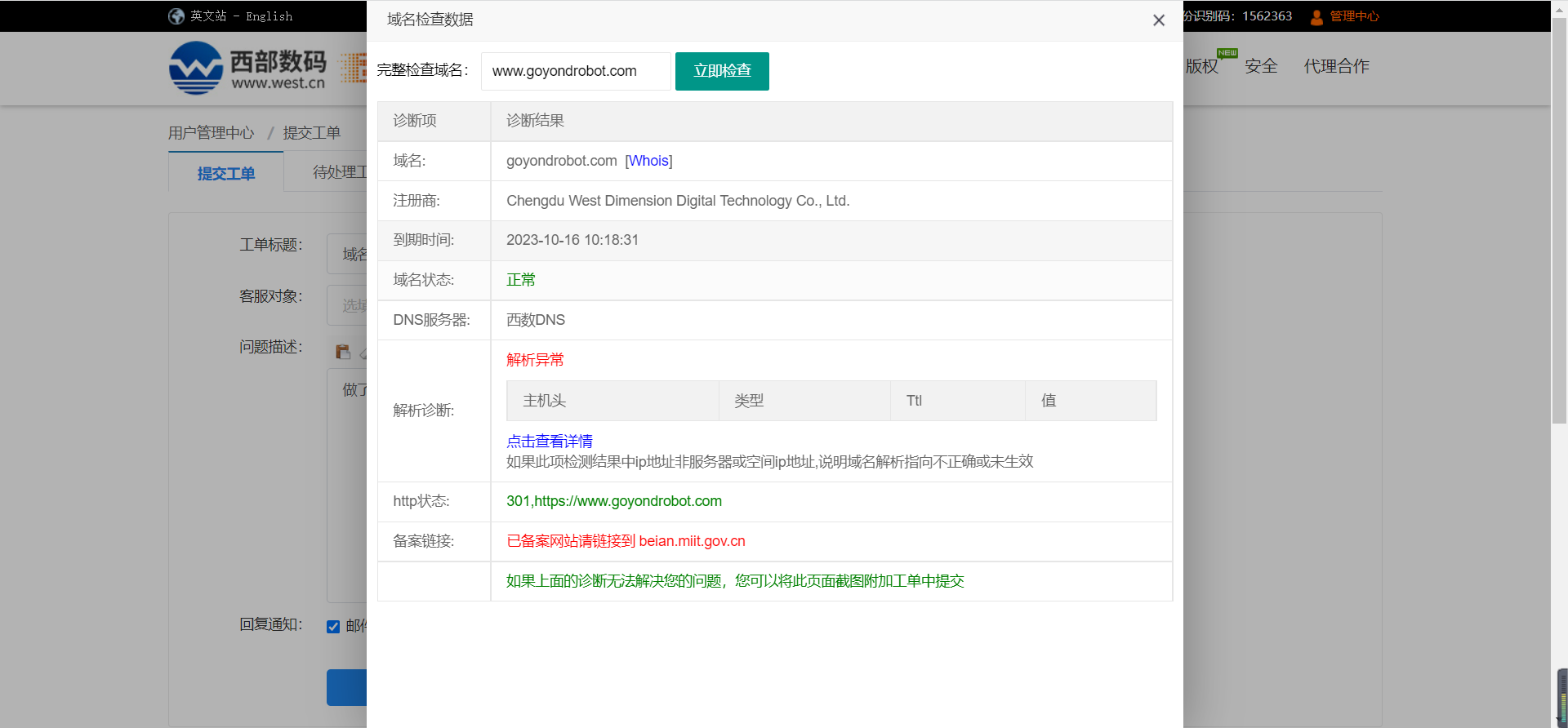Viewport: 1568px width, 728px height.
Task: Open the 客服对象 dropdown
Action: 348,305
